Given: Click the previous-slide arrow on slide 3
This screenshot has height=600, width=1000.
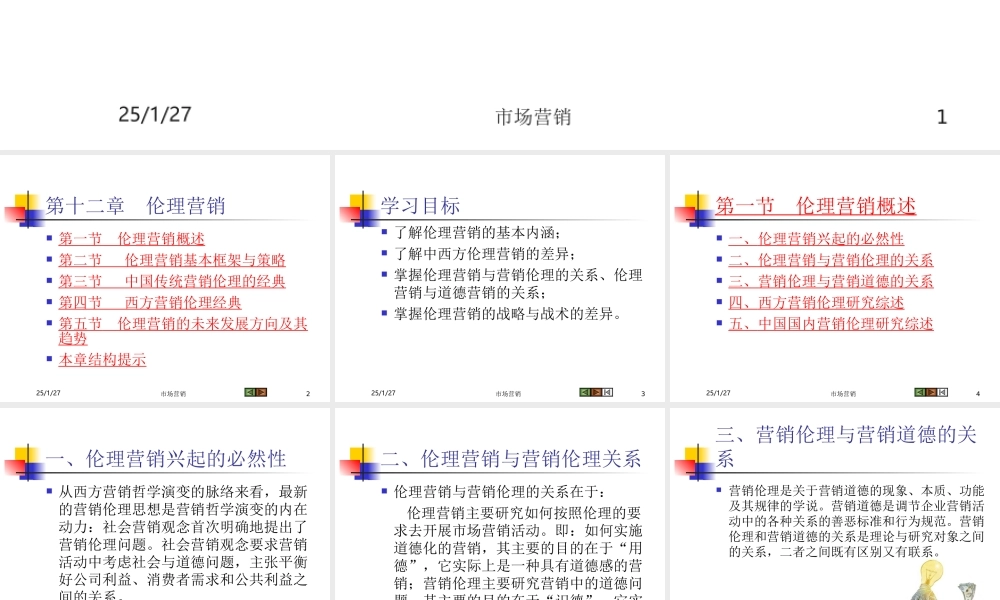Looking at the screenshot, I should tap(584, 392).
